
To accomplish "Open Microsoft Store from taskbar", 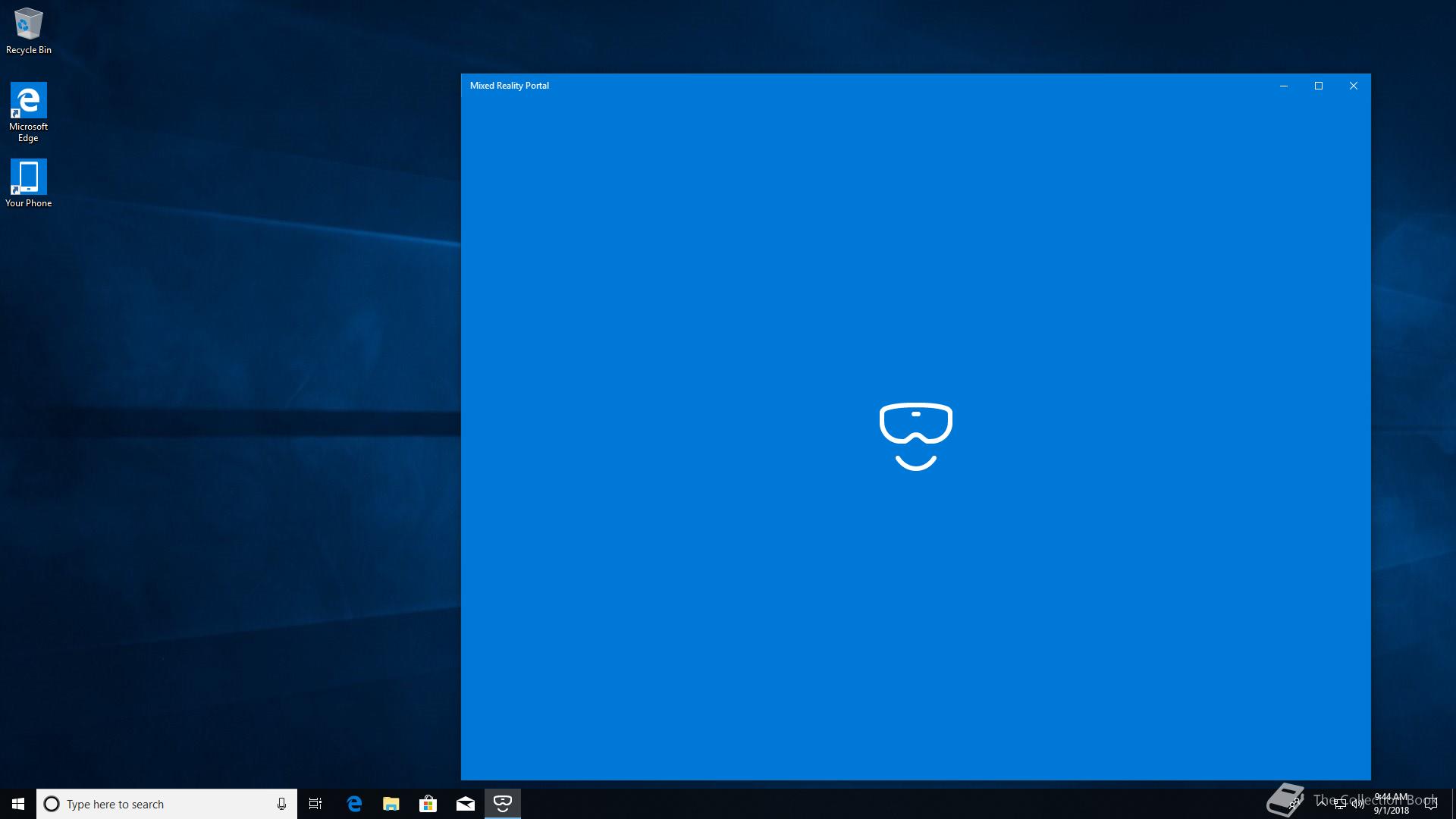I will tap(428, 804).
